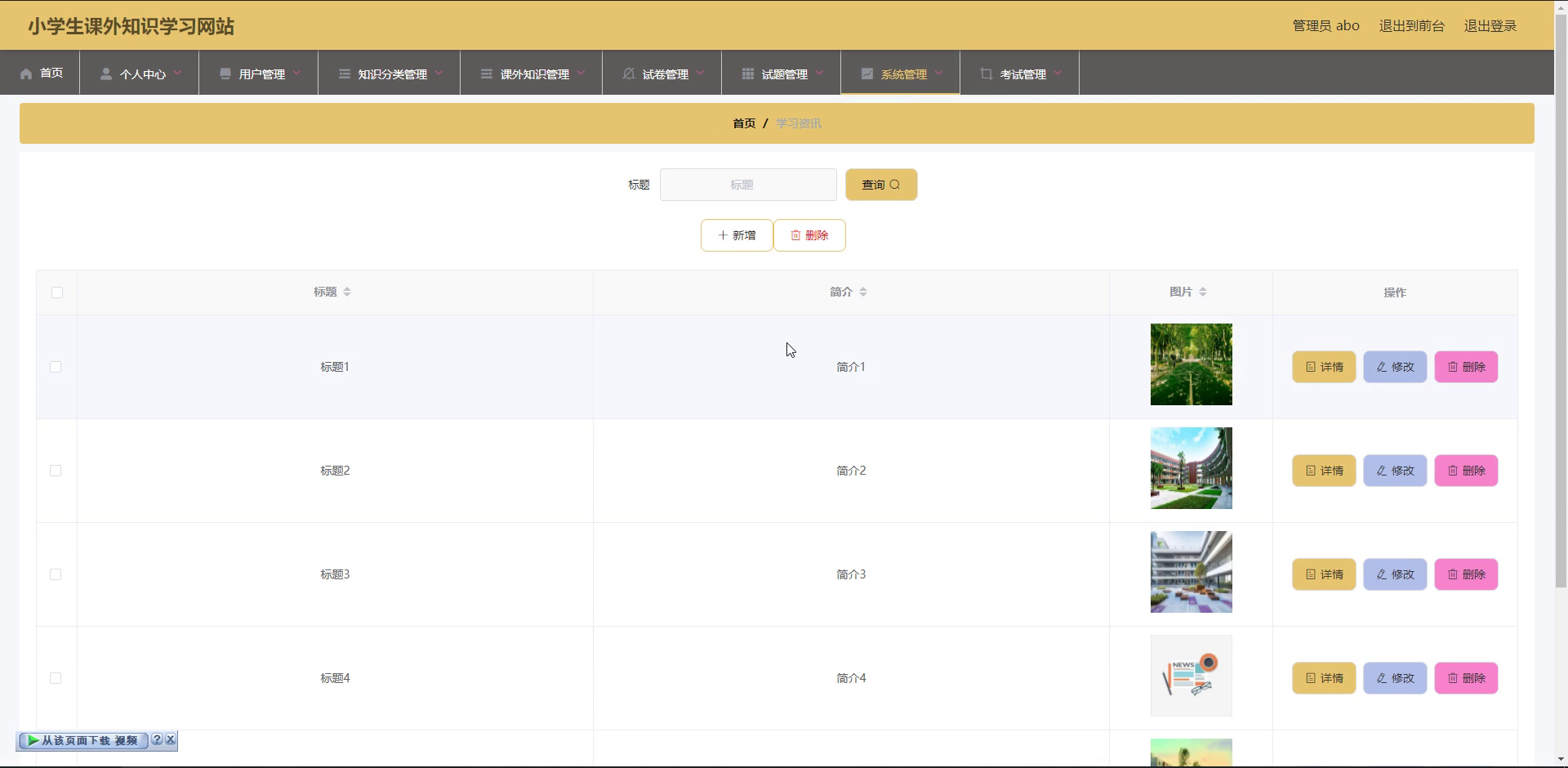This screenshot has width=1568, height=768.
Task: Click the chart icon beside 系统管理
Action: (x=867, y=74)
